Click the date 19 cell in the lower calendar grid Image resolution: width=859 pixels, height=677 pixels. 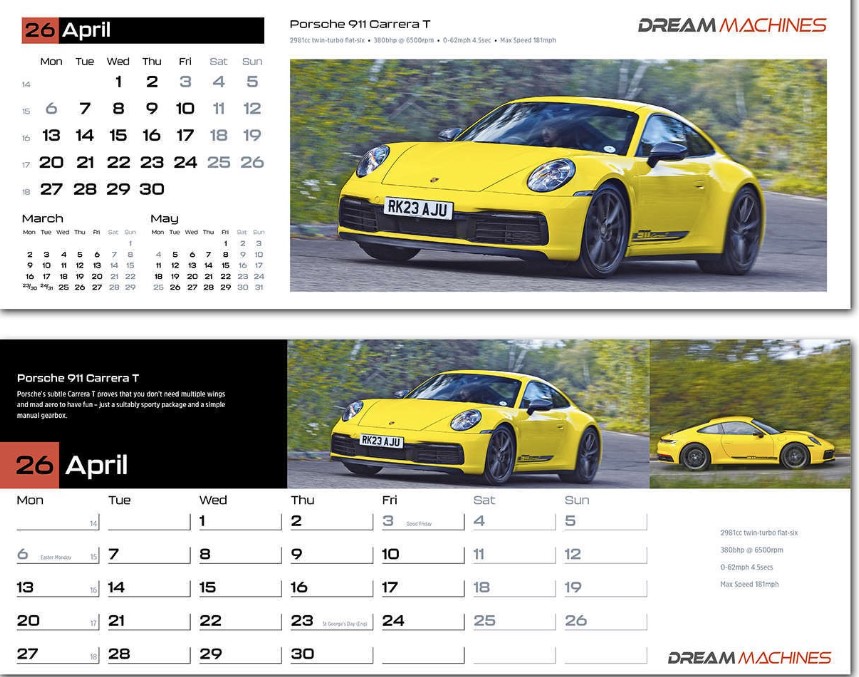click(x=605, y=588)
